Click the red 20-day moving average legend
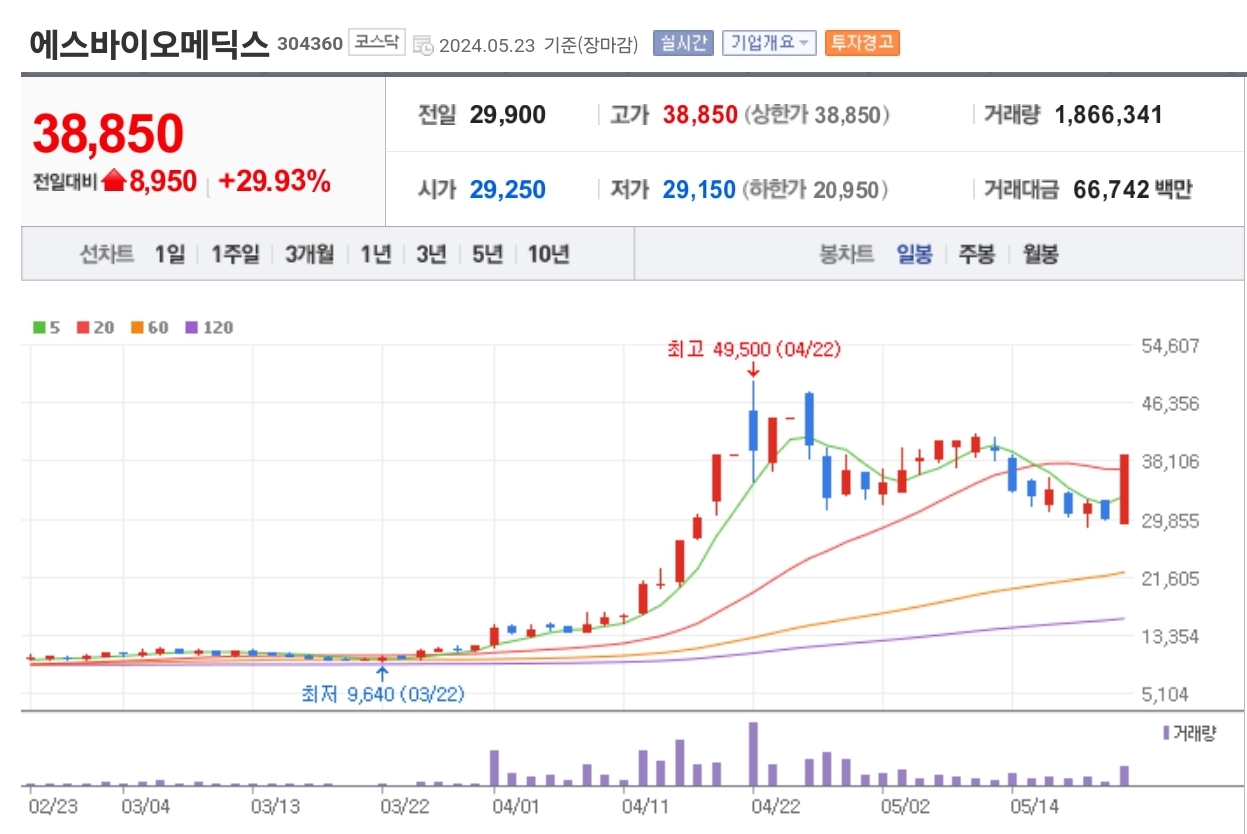This screenshot has height=834, width=1247. coord(96,327)
